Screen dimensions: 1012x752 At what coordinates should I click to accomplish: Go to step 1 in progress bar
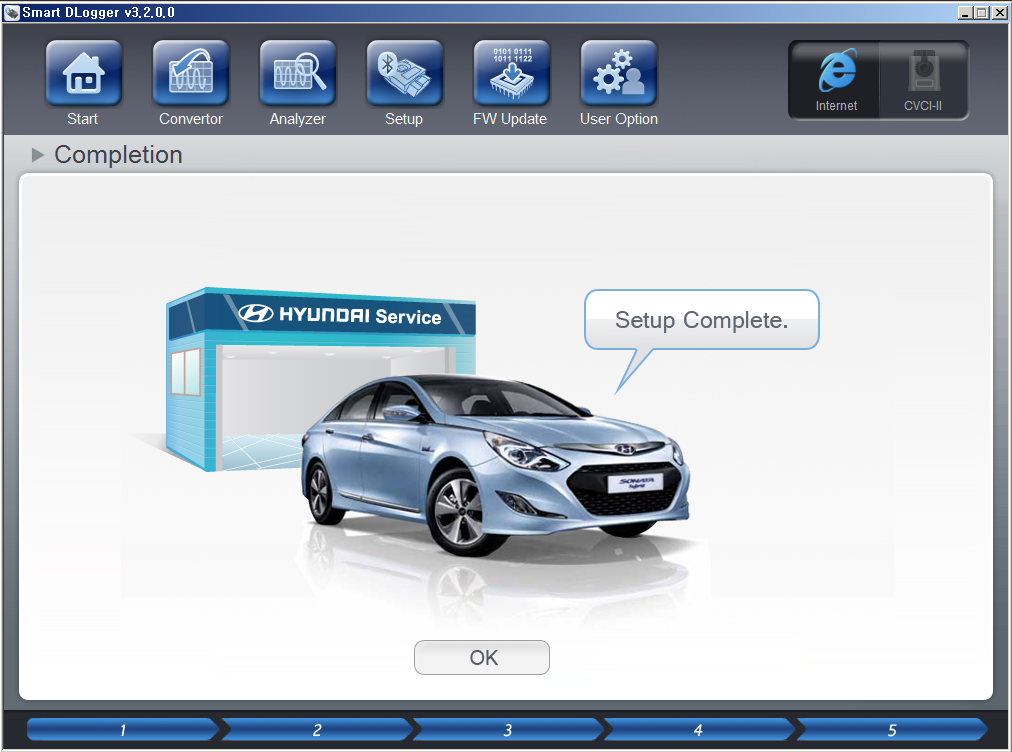coord(123,729)
